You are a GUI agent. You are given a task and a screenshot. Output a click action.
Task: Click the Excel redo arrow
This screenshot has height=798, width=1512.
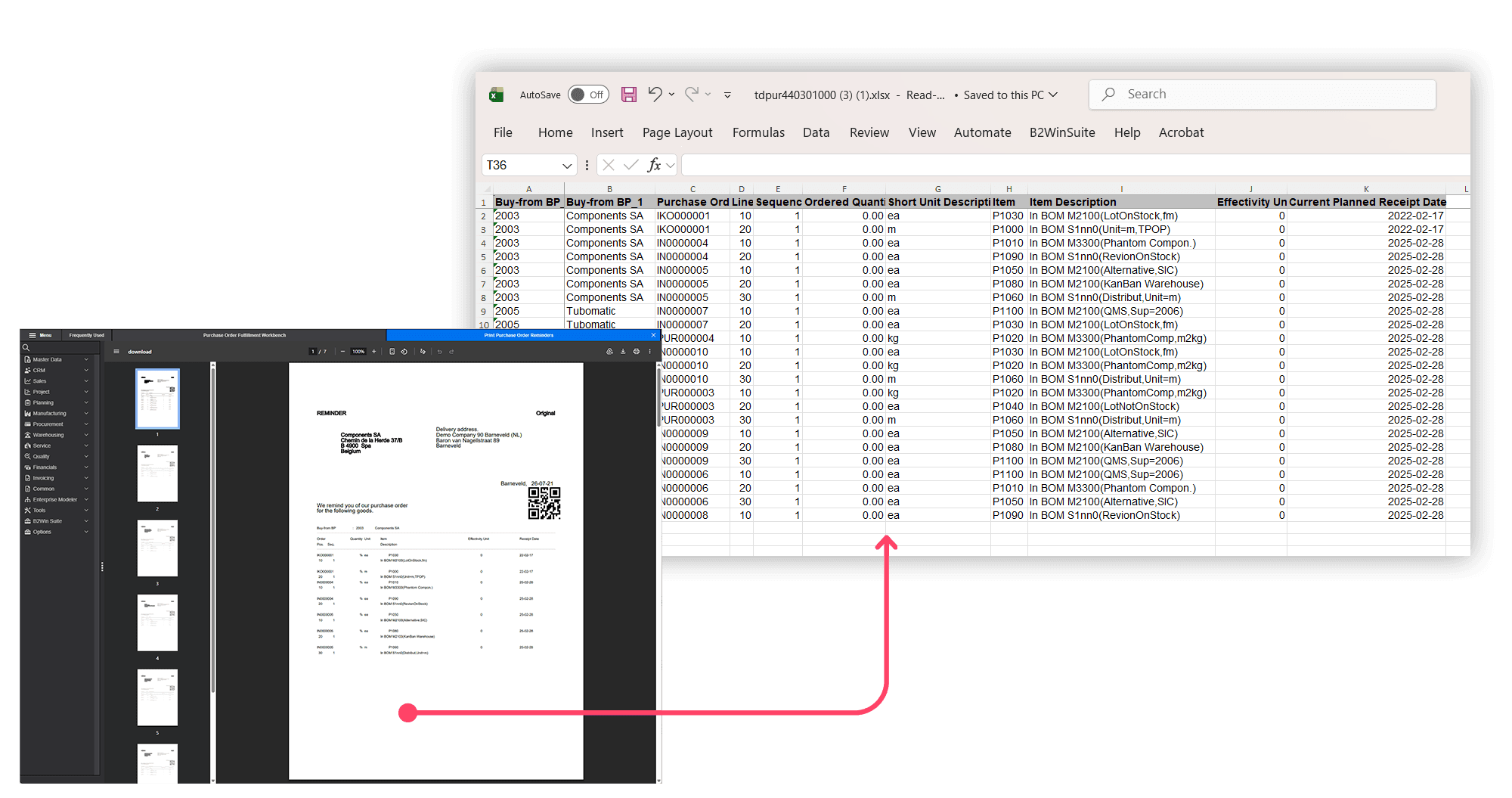click(x=692, y=94)
